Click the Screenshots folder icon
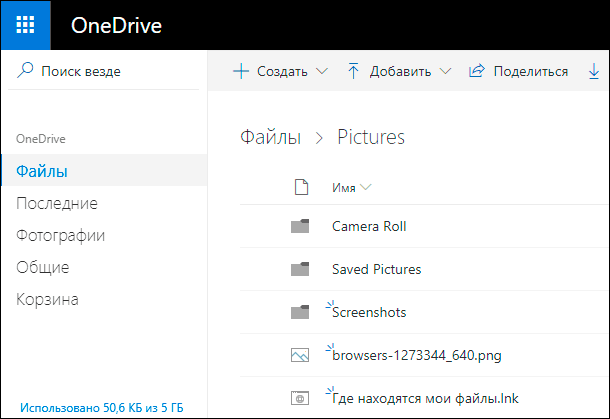Screen dimensions: 610x419 coord(300,312)
